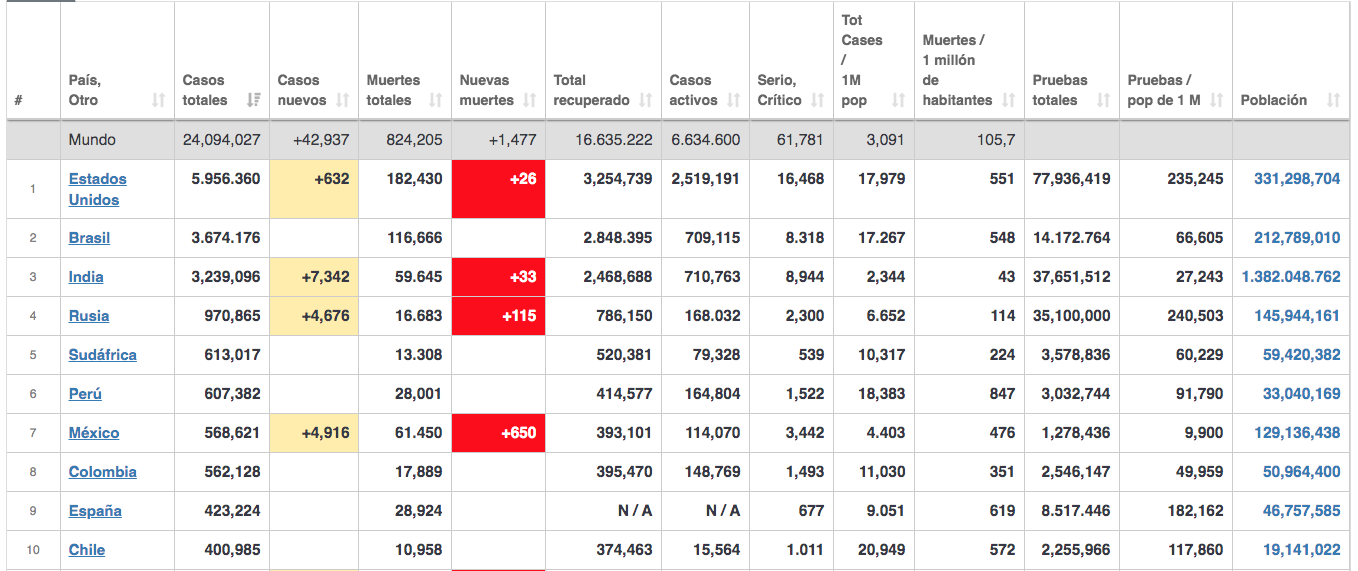1358x571 pixels.
Task: Open population link 212,789,010
Action: point(1297,238)
